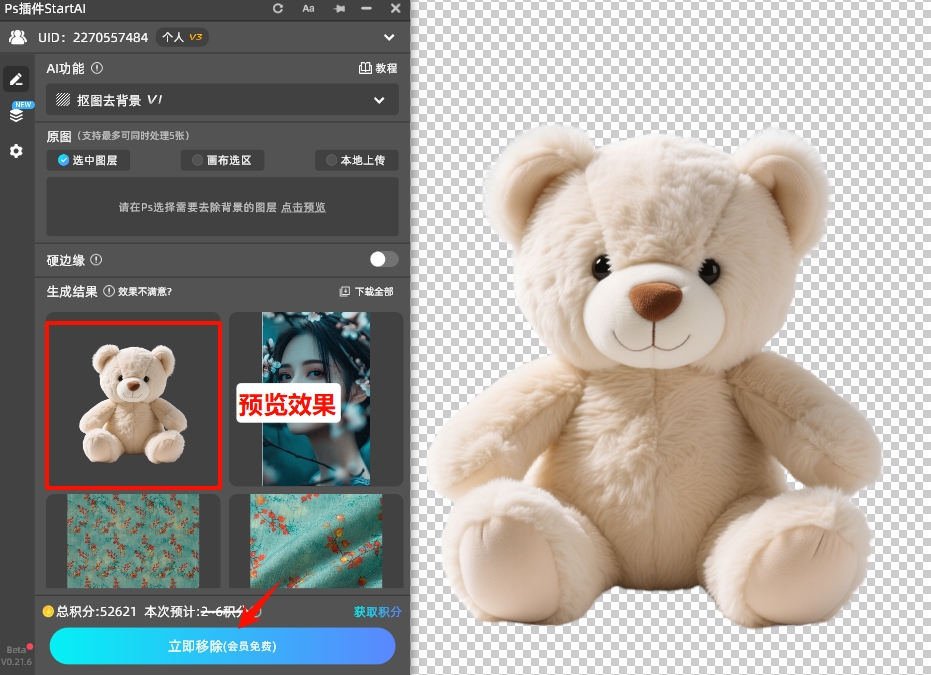Click the Aa font size icon
The height and width of the screenshot is (675, 931).
click(x=308, y=8)
